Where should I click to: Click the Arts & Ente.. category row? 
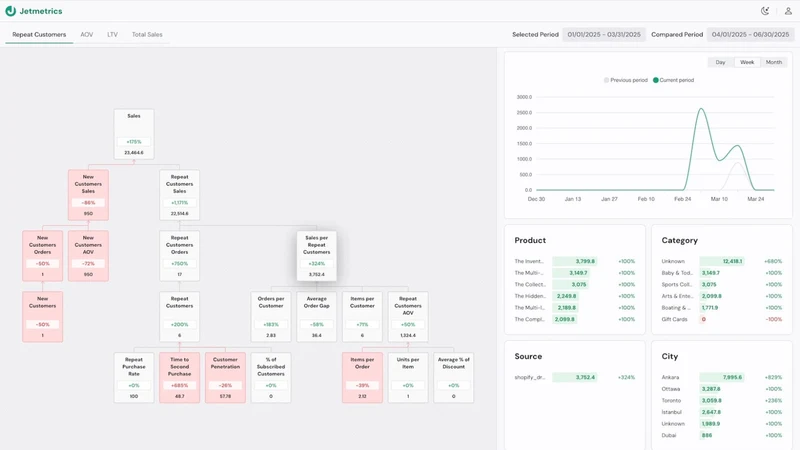[x=721, y=296]
